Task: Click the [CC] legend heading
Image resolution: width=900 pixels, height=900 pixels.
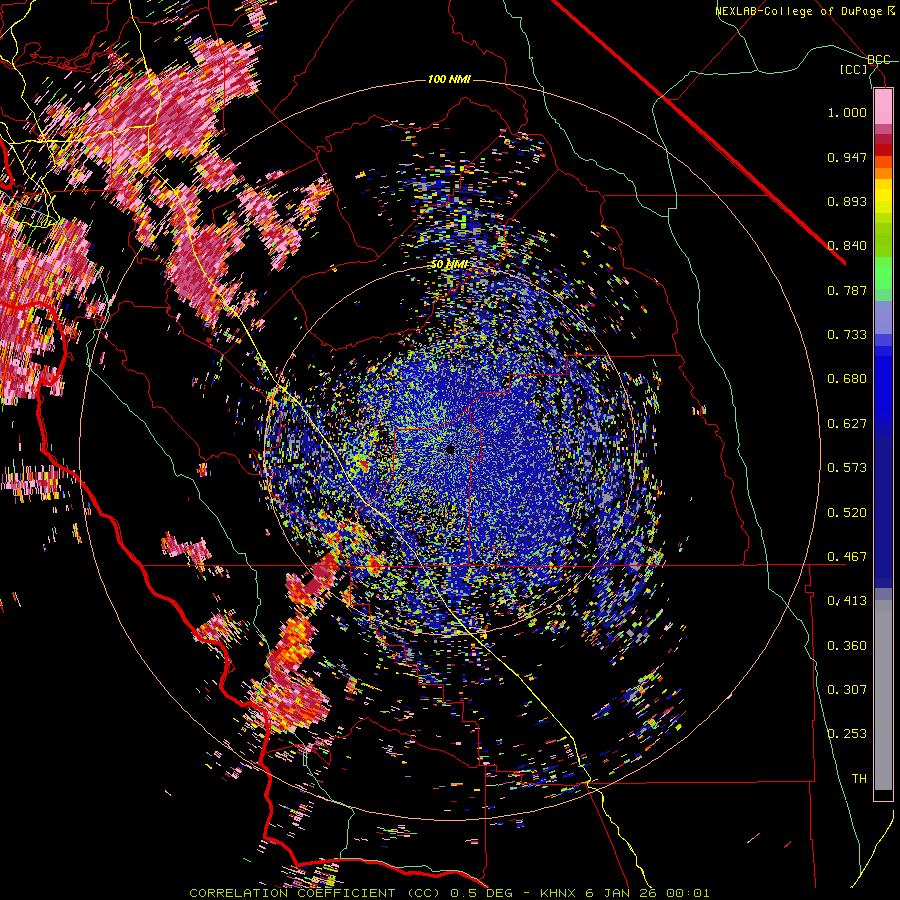Action: 854,69
